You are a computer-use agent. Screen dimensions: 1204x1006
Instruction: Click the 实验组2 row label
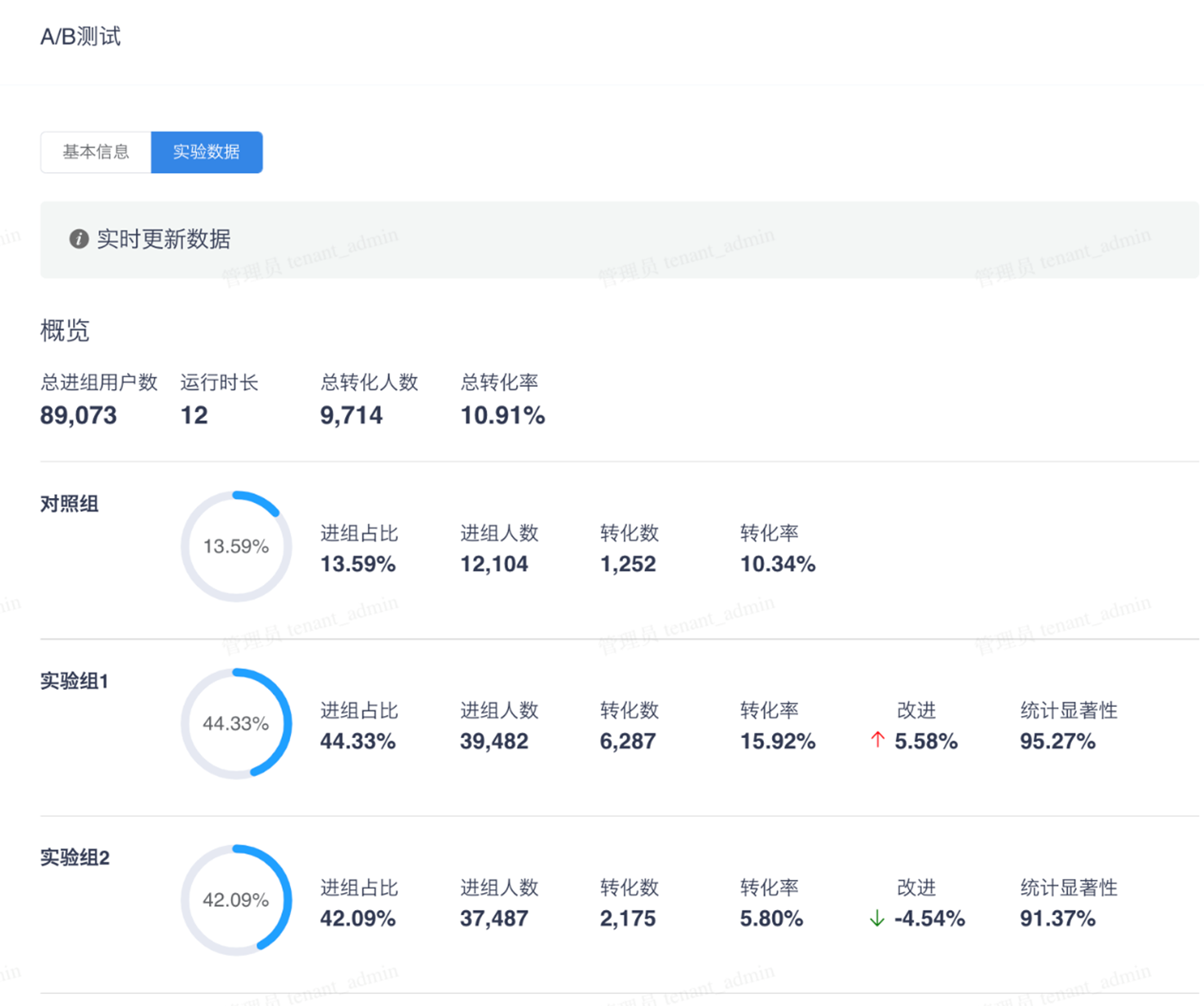point(75,858)
